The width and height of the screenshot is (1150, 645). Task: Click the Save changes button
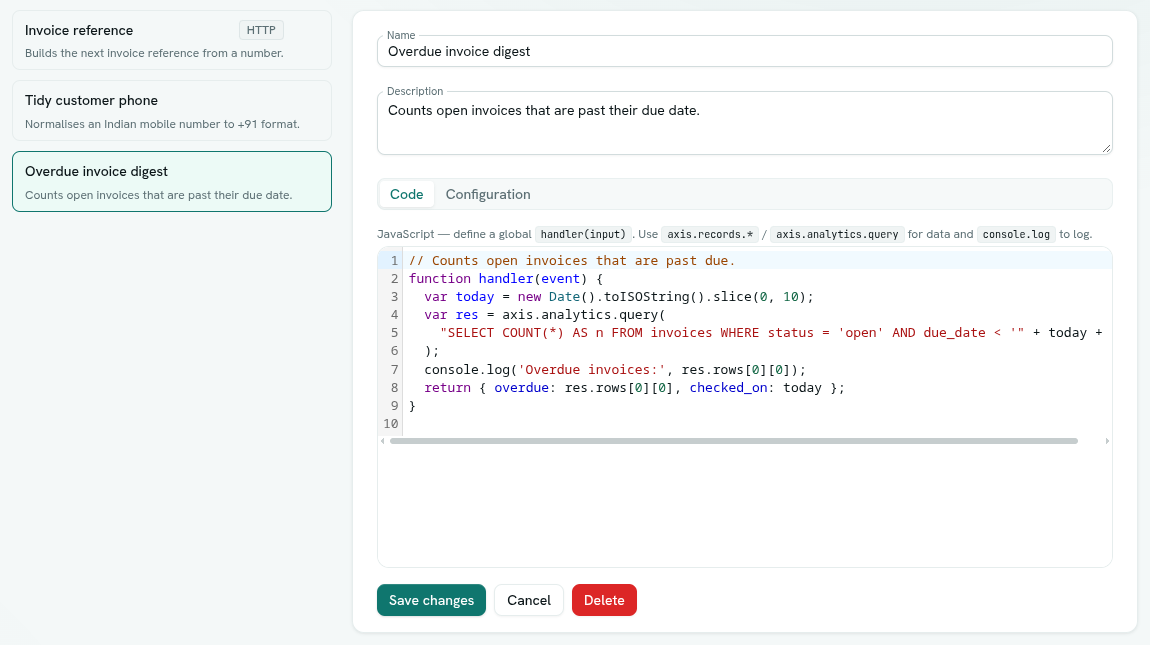pyautogui.click(x=431, y=600)
